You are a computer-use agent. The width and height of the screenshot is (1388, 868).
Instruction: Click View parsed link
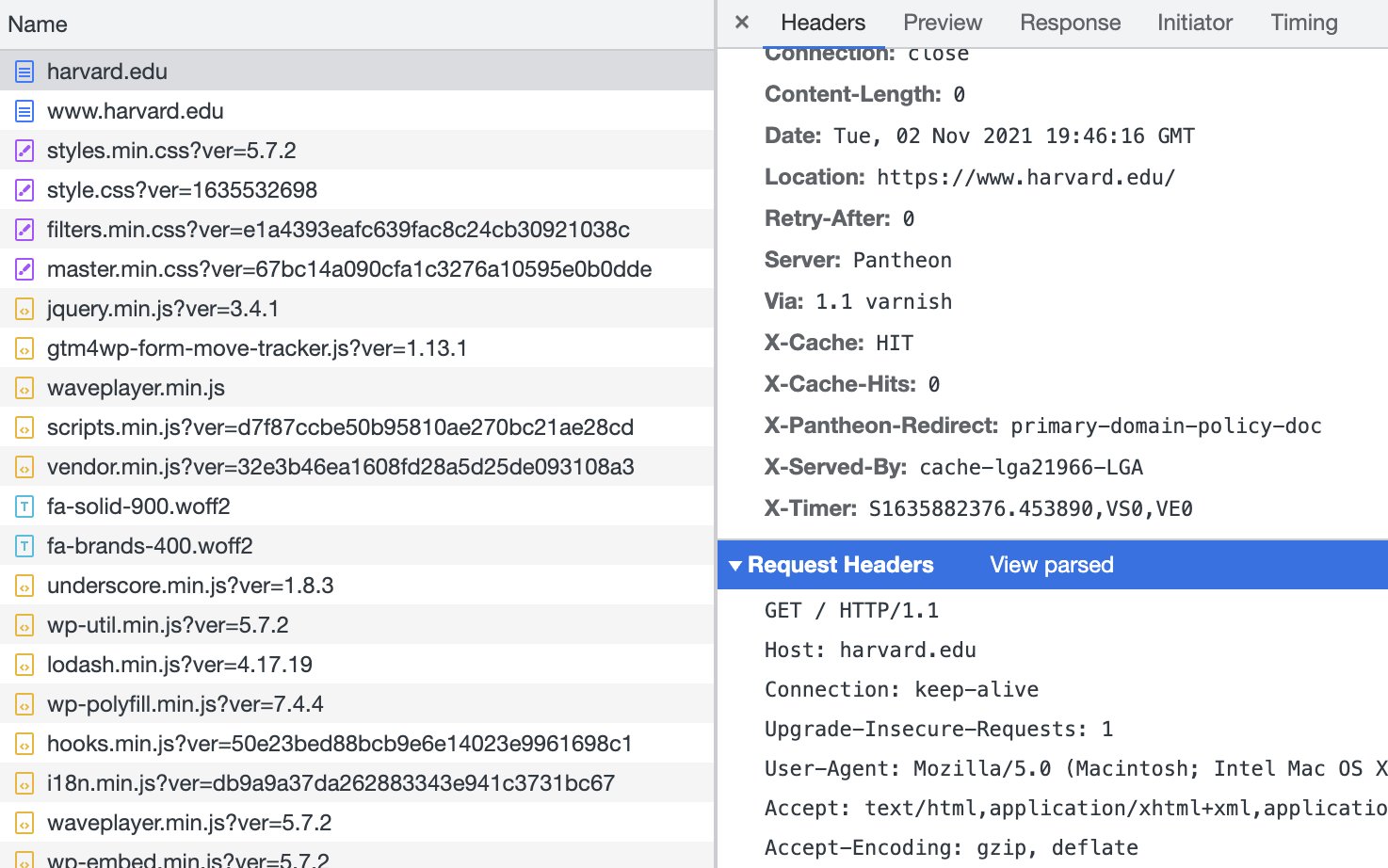pyautogui.click(x=1052, y=565)
